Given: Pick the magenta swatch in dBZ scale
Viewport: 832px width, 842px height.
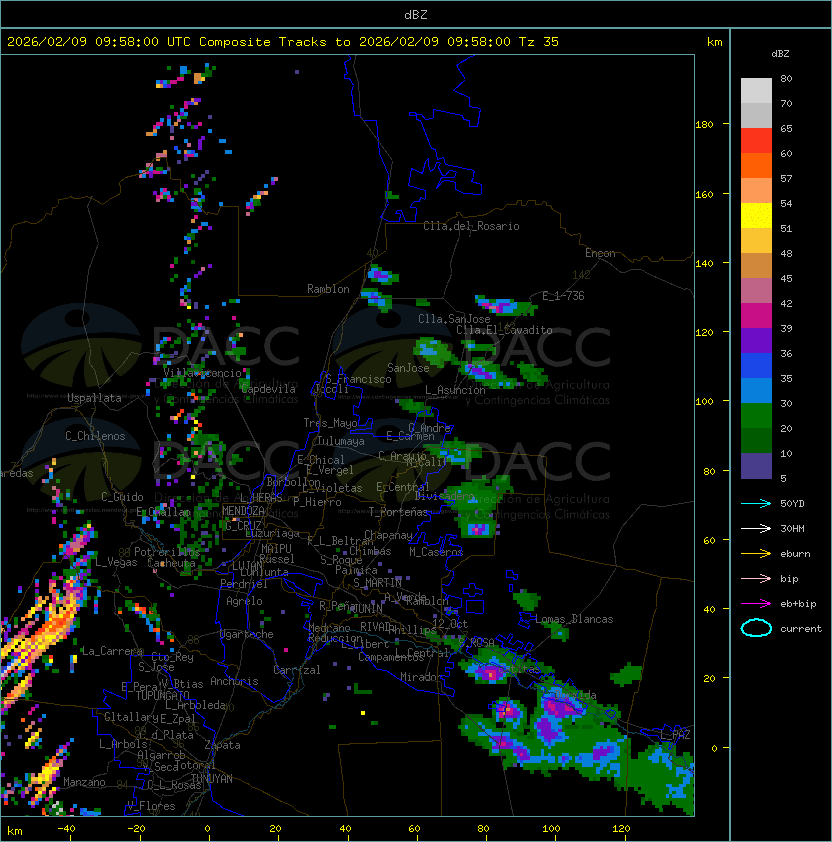Looking at the screenshot, I should 756,316.
